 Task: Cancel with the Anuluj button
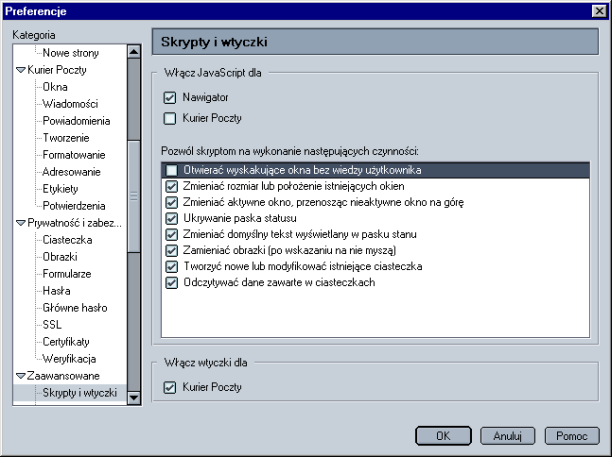tap(507, 436)
